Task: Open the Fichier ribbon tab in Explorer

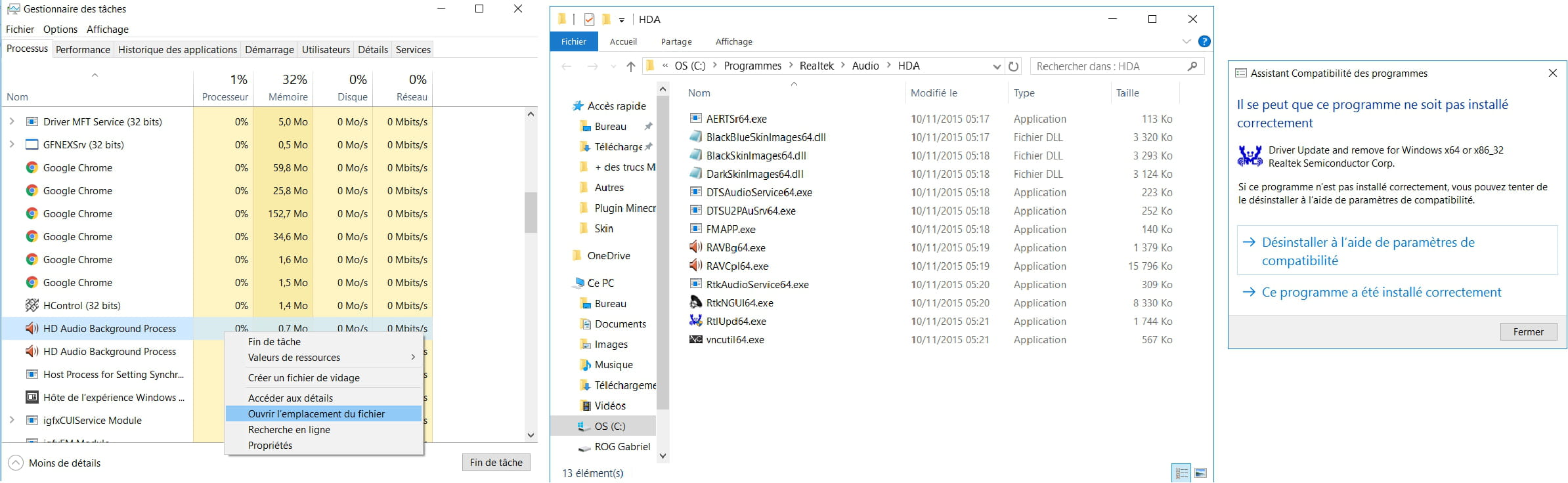Action: 574,41
